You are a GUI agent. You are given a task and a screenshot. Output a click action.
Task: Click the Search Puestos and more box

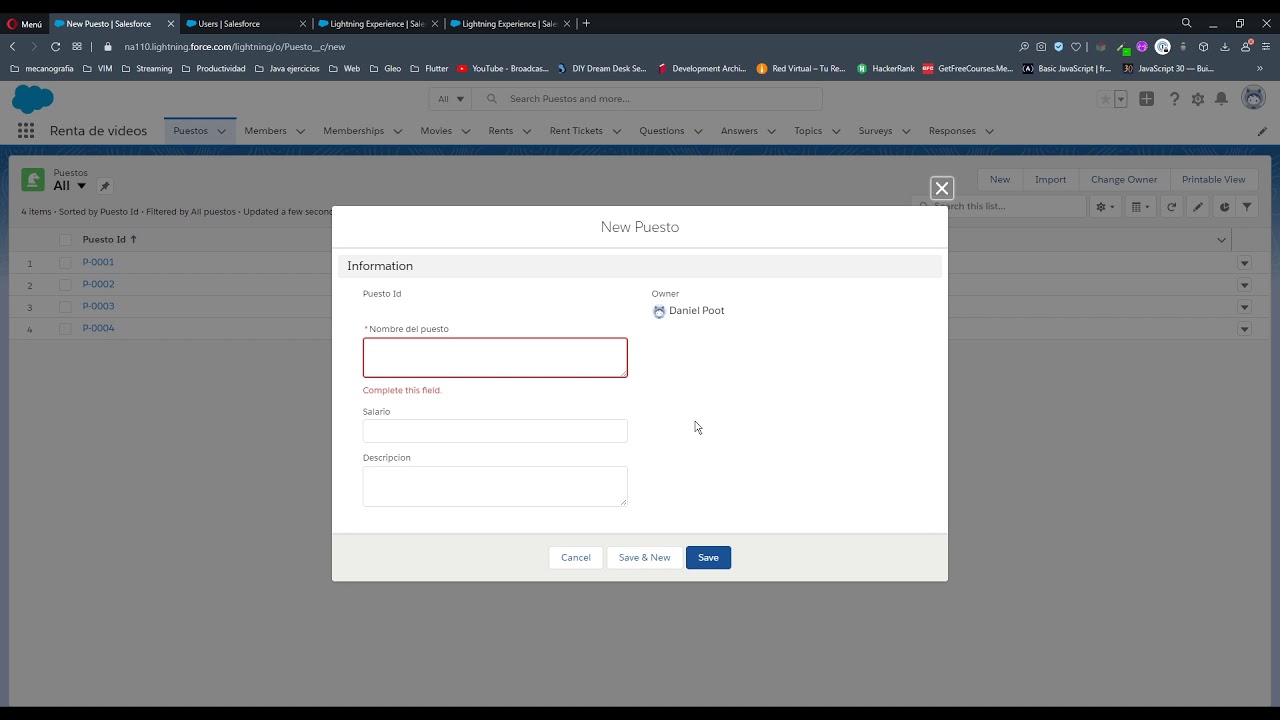pos(647,99)
